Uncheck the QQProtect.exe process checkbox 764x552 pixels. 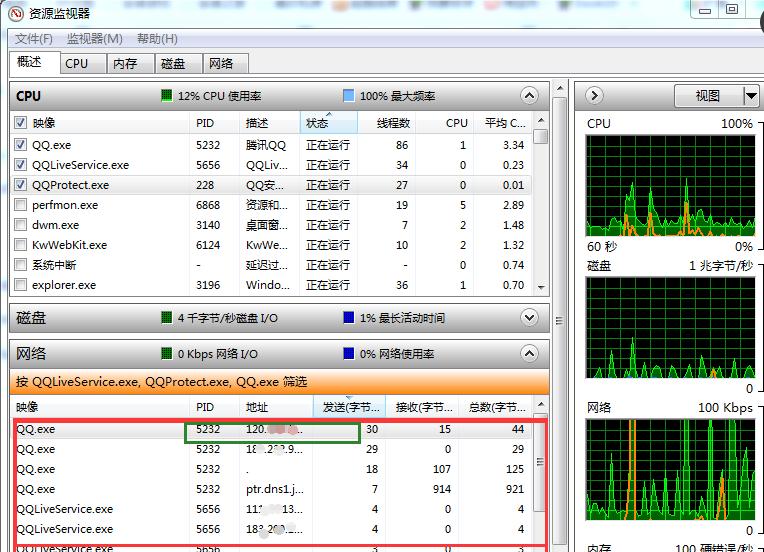pyautogui.click(x=21, y=185)
